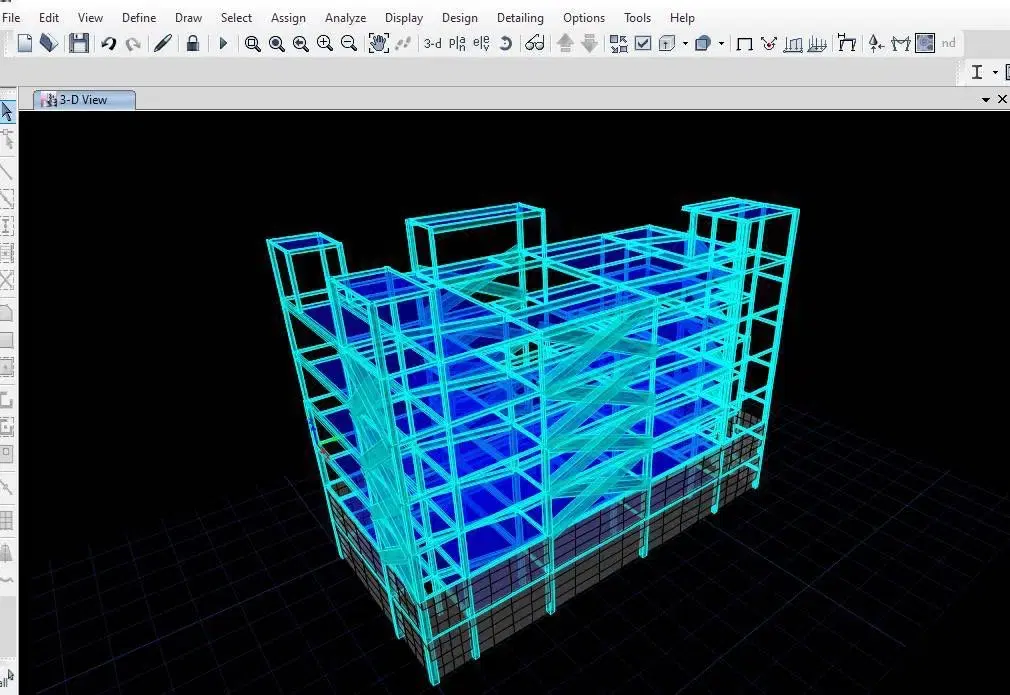
Task: Open the Detailing menu
Action: (x=520, y=18)
